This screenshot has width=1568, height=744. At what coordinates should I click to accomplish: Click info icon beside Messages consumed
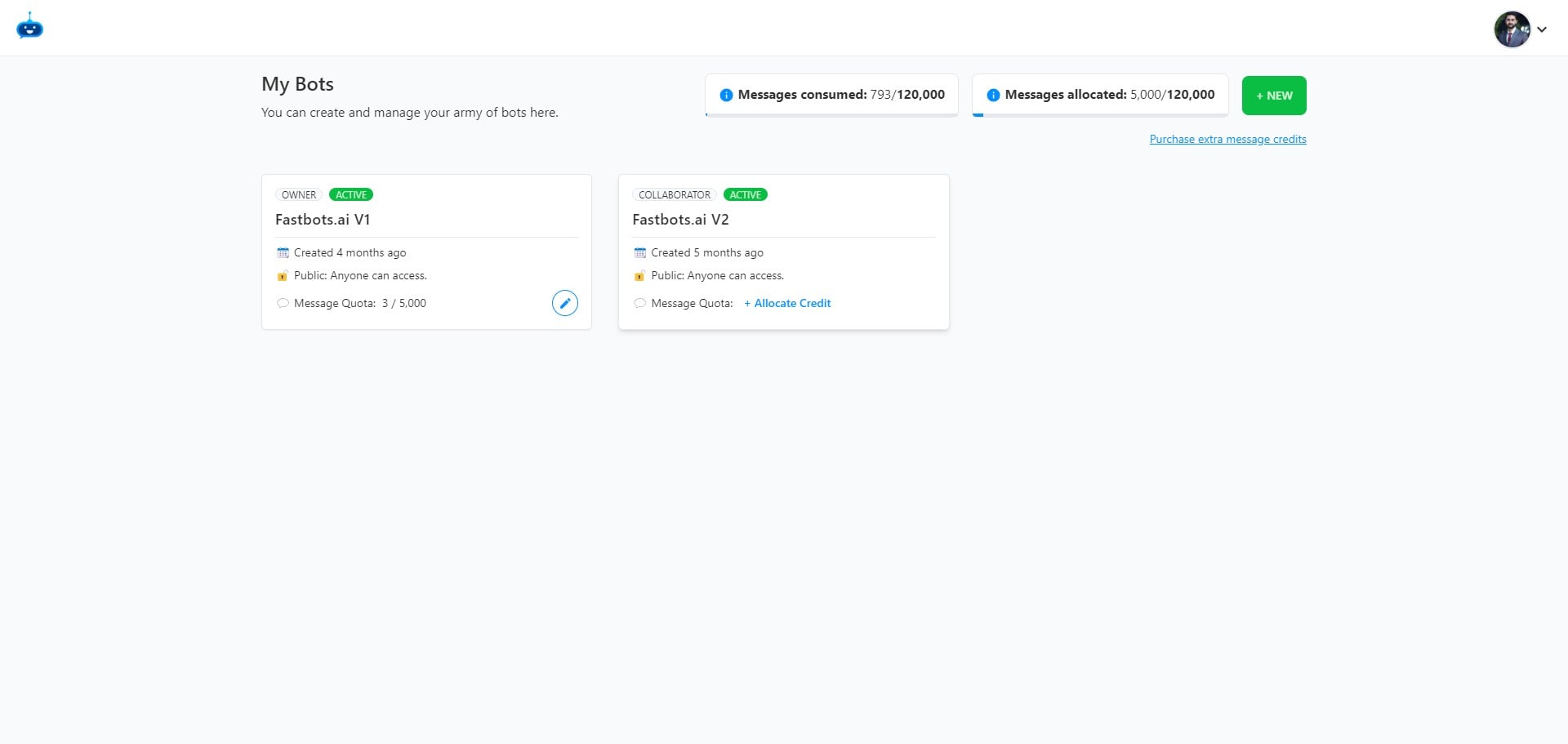coord(726,95)
